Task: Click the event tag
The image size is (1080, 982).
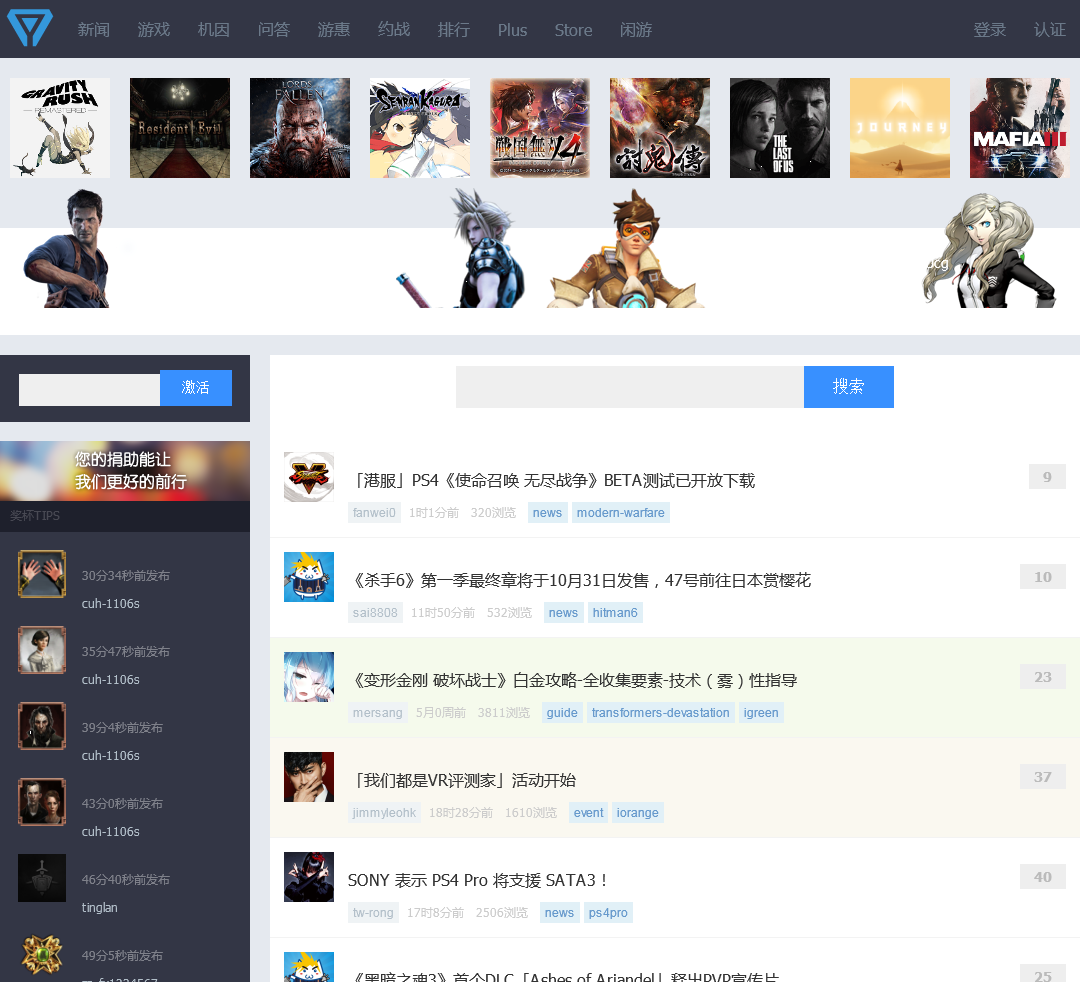Action: point(588,813)
